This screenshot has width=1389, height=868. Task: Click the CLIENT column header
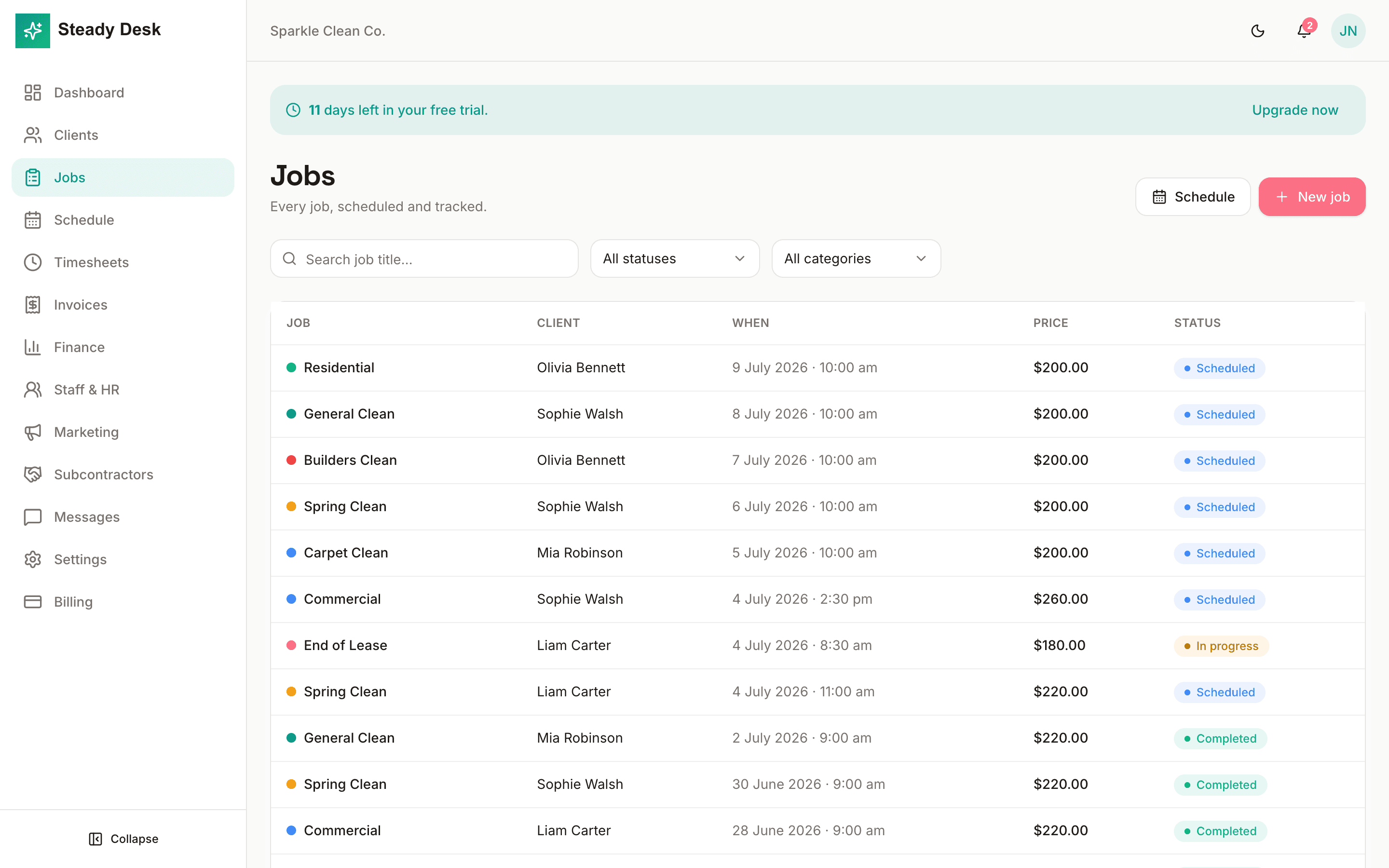point(558,323)
